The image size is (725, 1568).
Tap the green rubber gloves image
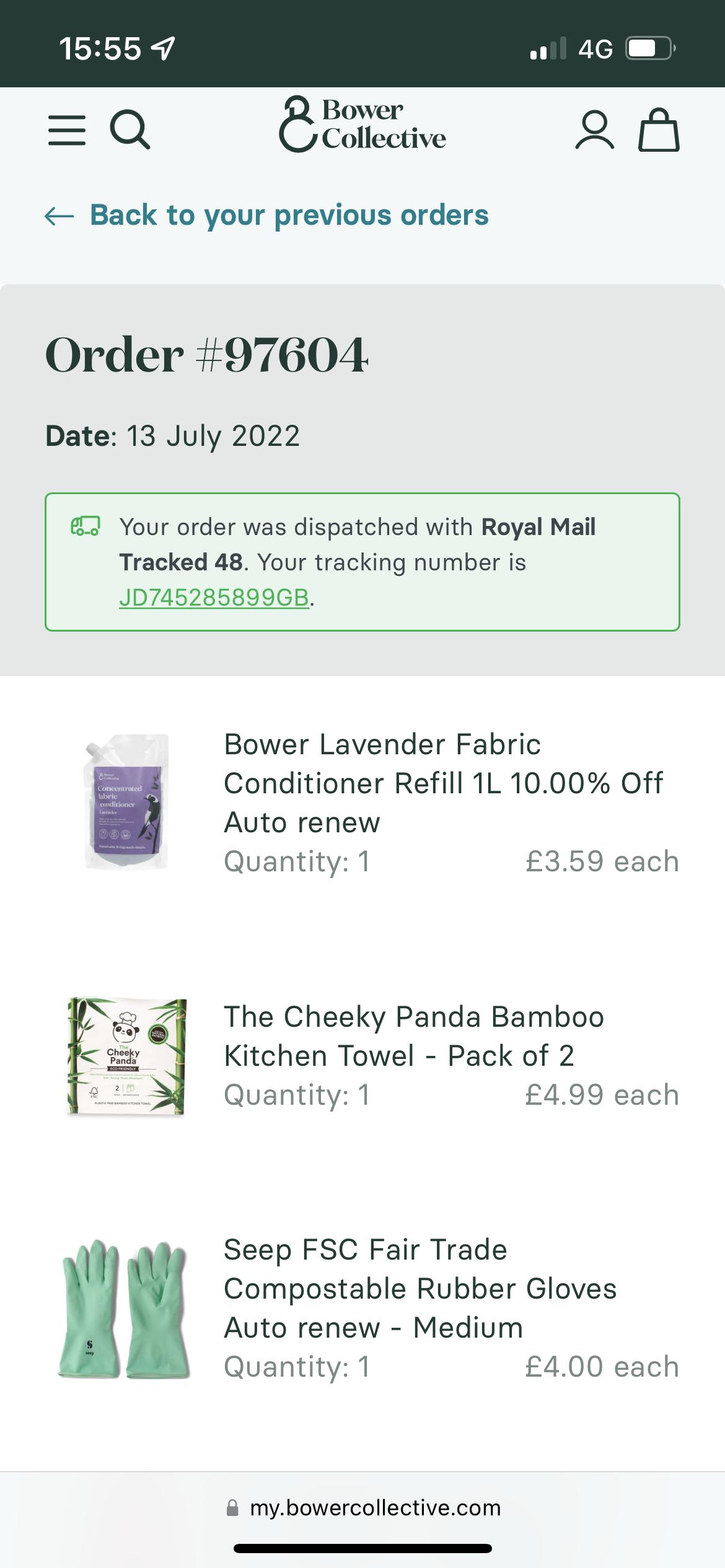[x=123, y=1309]
